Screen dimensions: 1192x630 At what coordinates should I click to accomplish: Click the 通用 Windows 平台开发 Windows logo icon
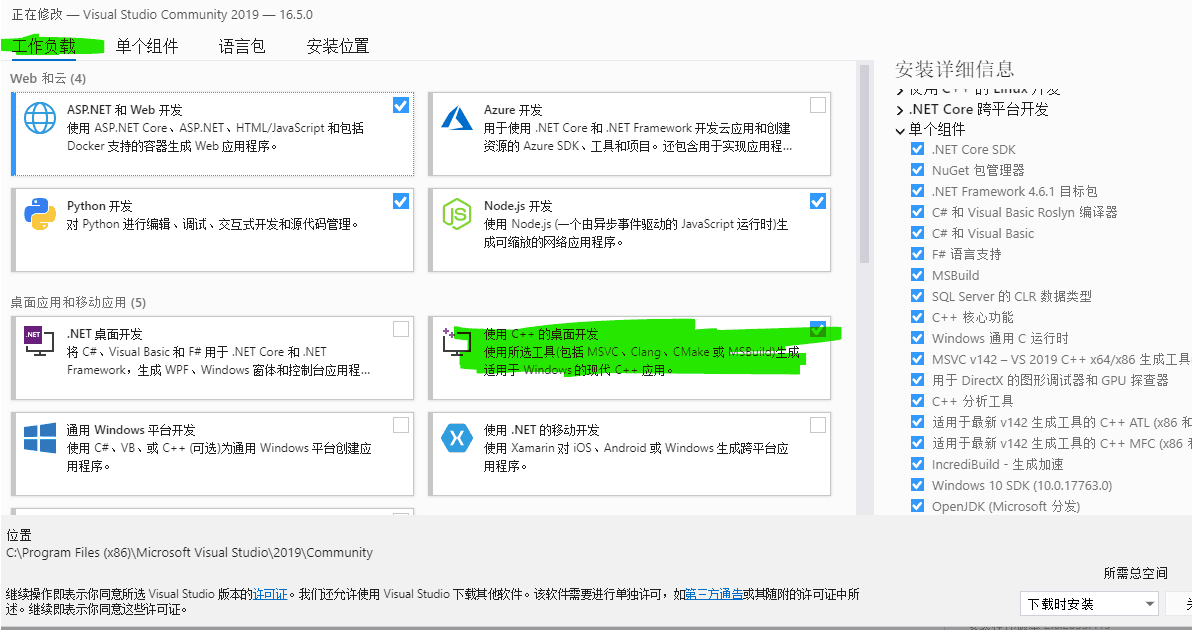[x=40, y=438]
